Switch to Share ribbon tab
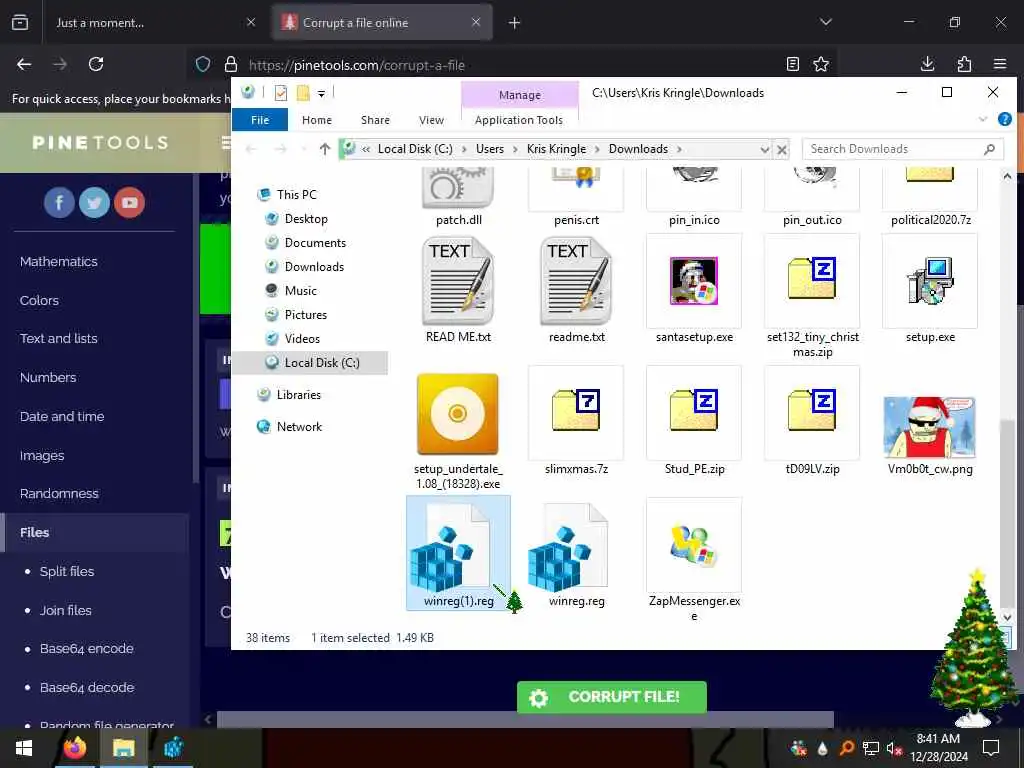Viewport: 1024px width, 768px height. (376, 120)
